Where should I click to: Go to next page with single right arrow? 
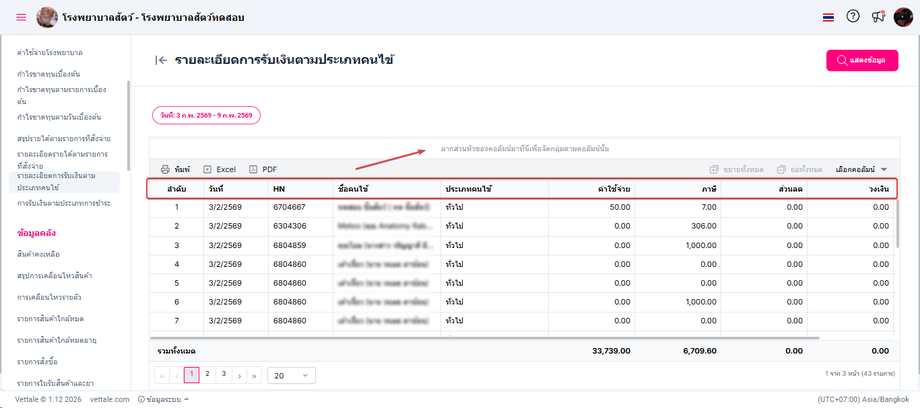239,375
